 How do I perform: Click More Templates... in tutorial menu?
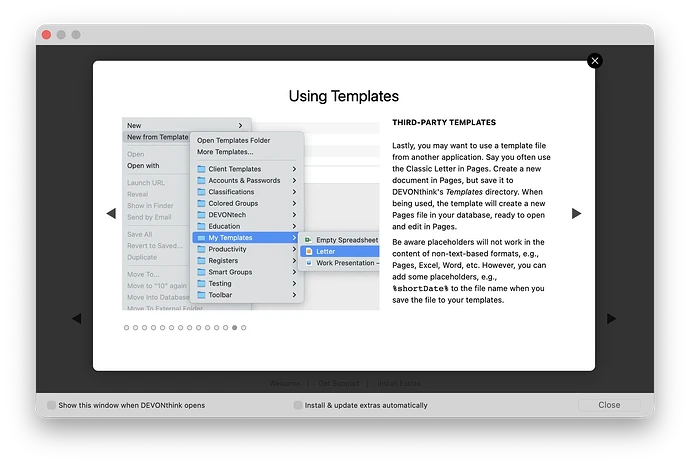coord(225,152)
